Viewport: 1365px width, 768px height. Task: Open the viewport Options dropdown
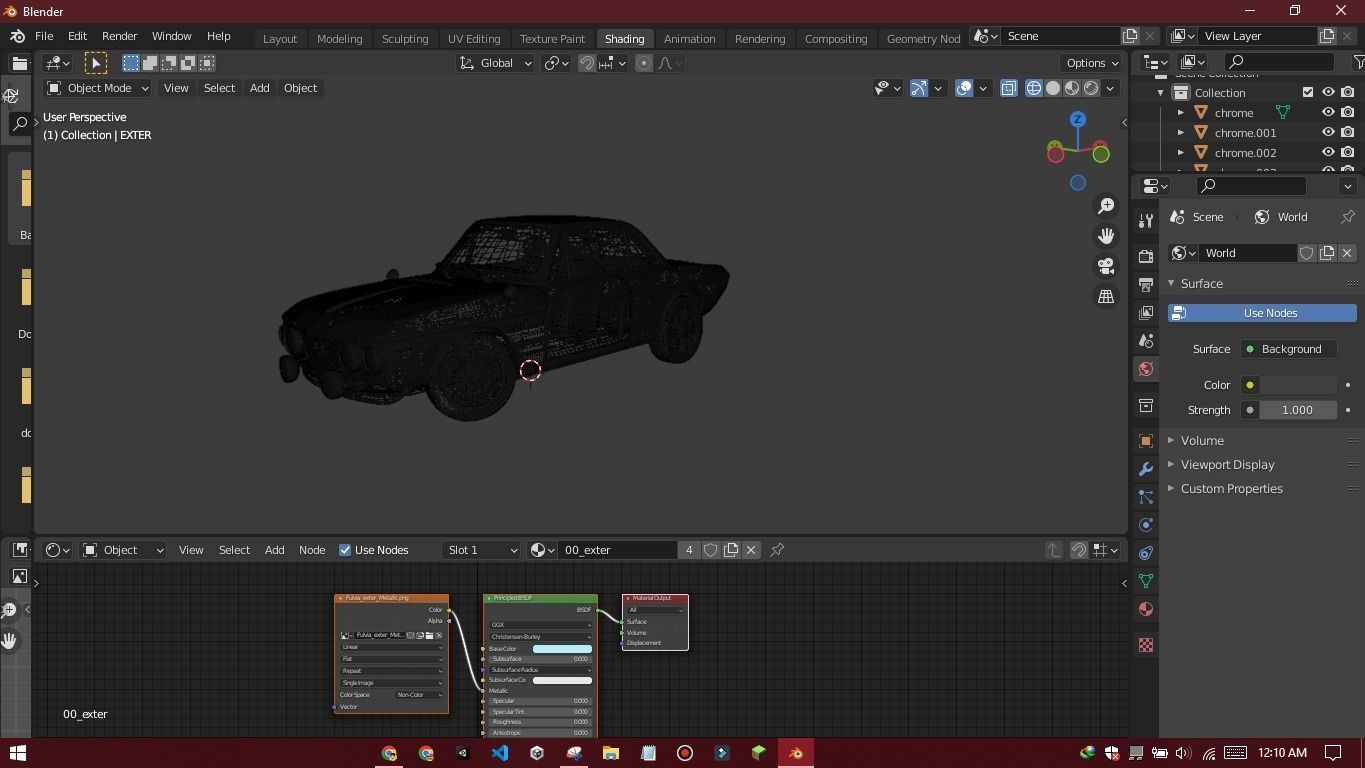[x=1092, y=63]
